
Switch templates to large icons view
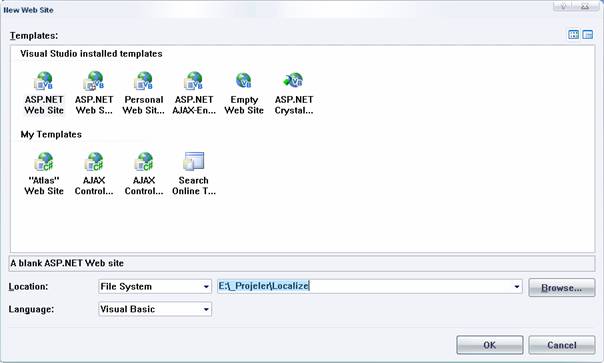[573, 35]
